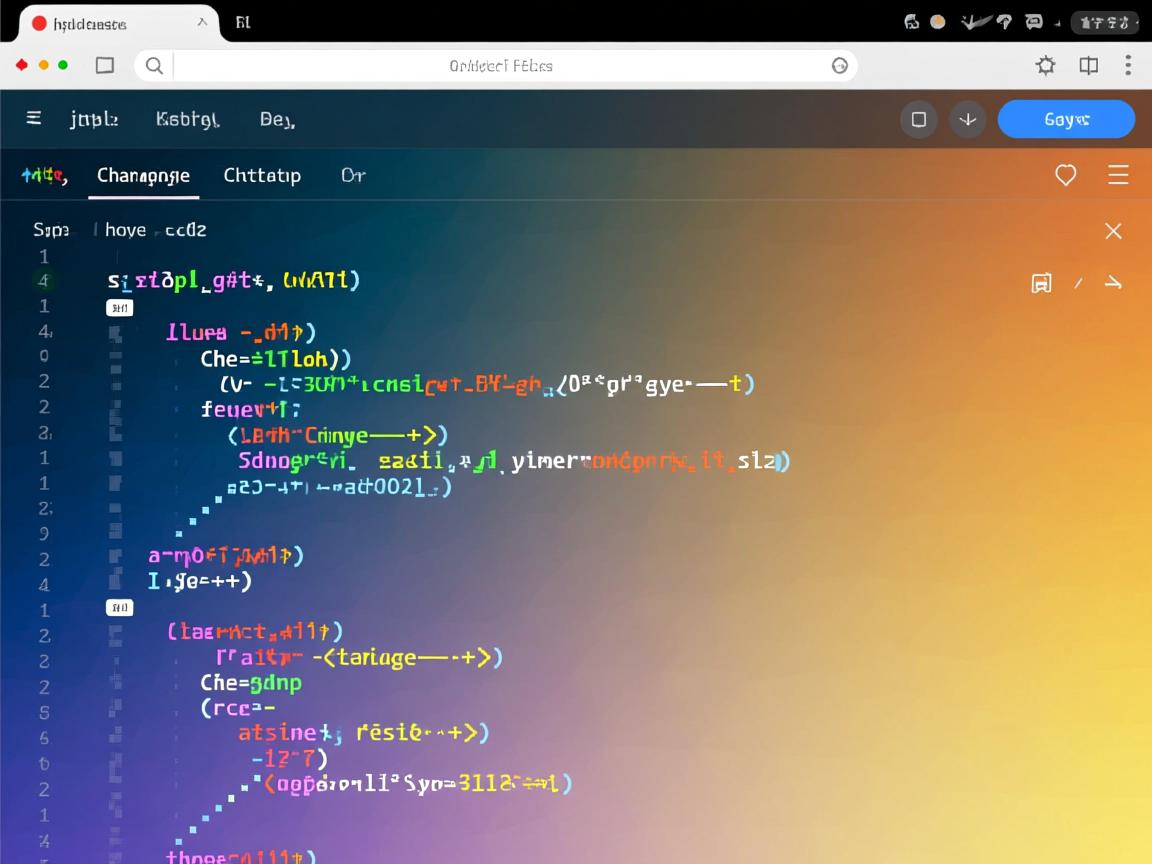Screen dimensions: 1152x864
Task: Click the arrow icon right of code header
Action: [1113, 283]
